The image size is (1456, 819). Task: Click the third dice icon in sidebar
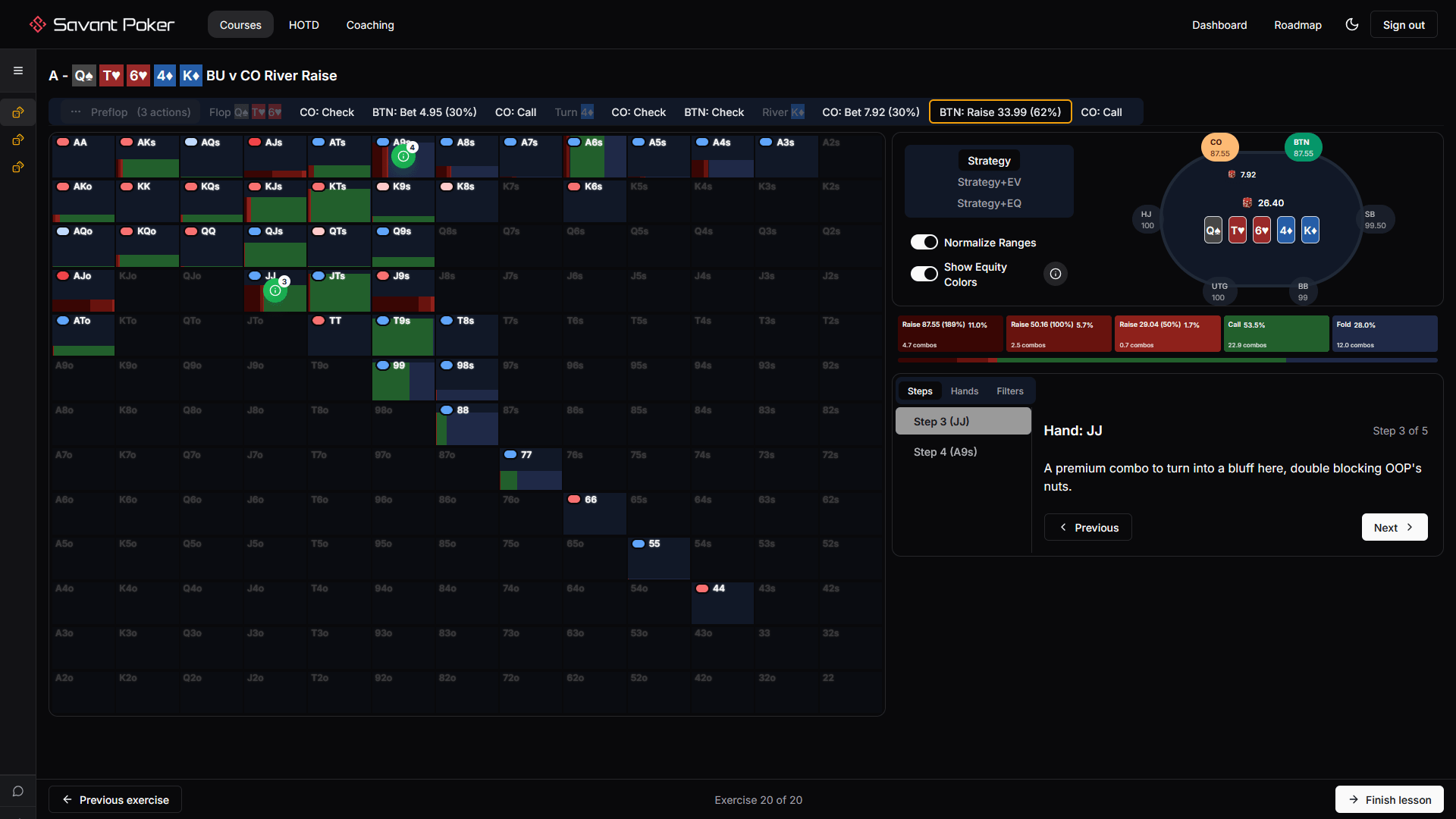tap(18, 167)
